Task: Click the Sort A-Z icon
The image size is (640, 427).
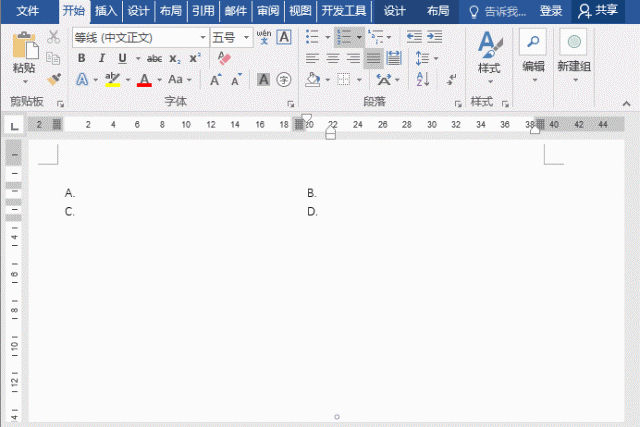Action: [x=422, y=79]
